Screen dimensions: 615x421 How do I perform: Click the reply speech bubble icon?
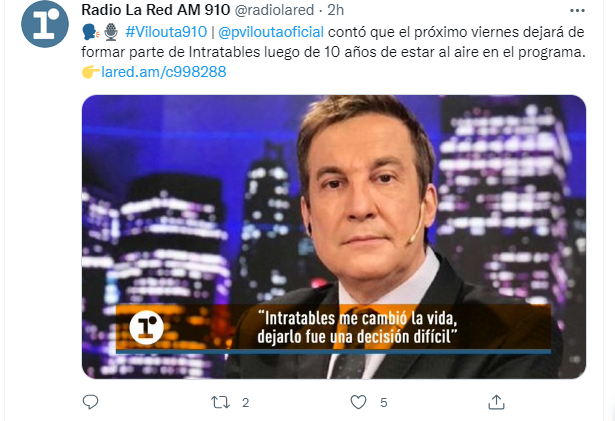tap(91, 402)
